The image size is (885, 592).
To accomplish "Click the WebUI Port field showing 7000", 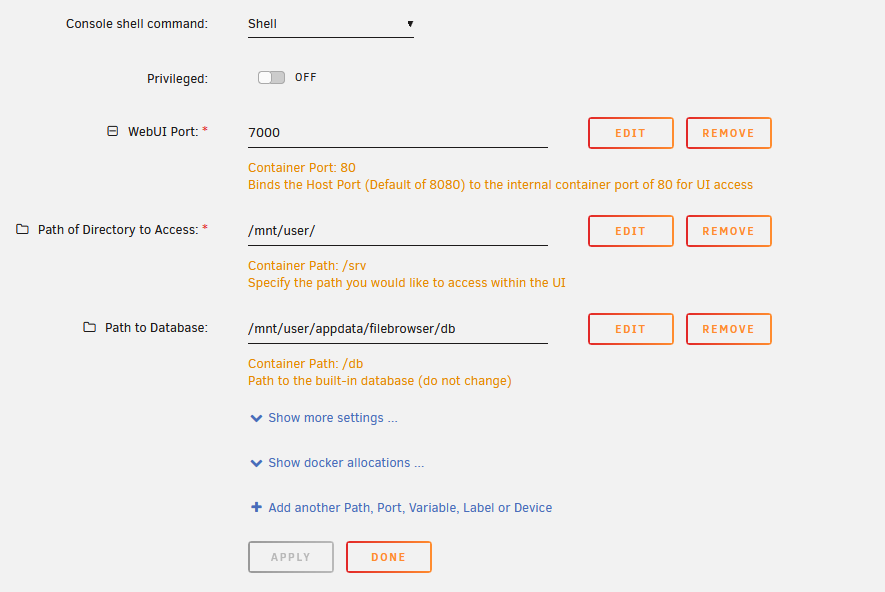I will pyautogui.click(x=397, y=133).
